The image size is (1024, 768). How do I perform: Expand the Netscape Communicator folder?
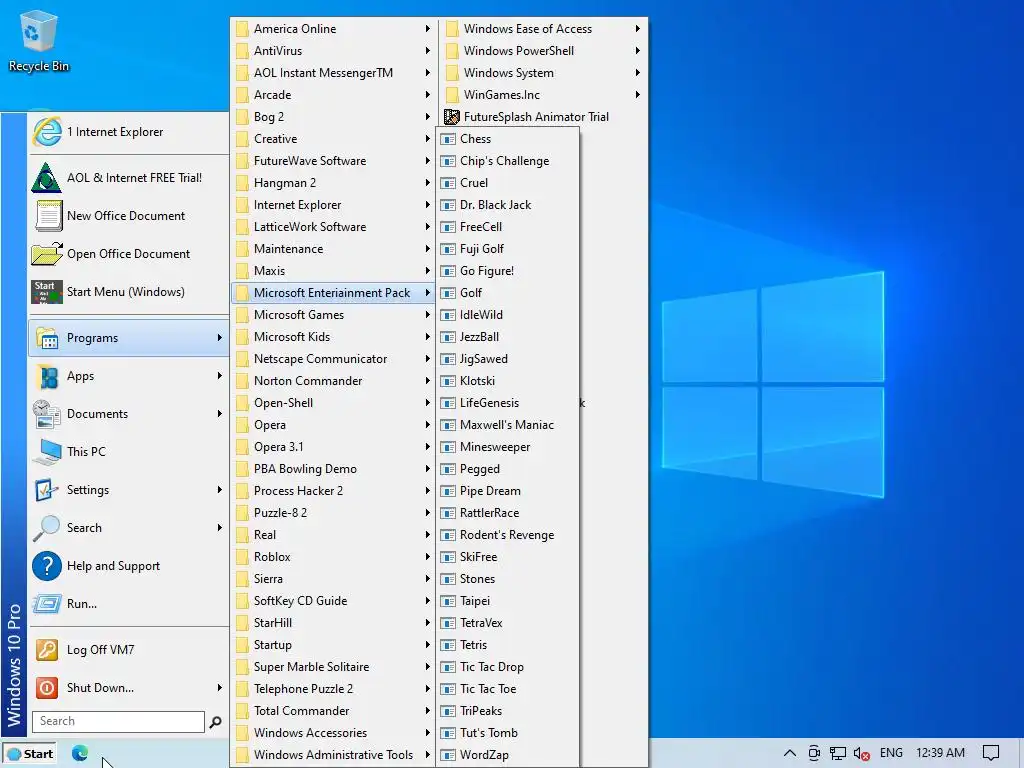333,359
